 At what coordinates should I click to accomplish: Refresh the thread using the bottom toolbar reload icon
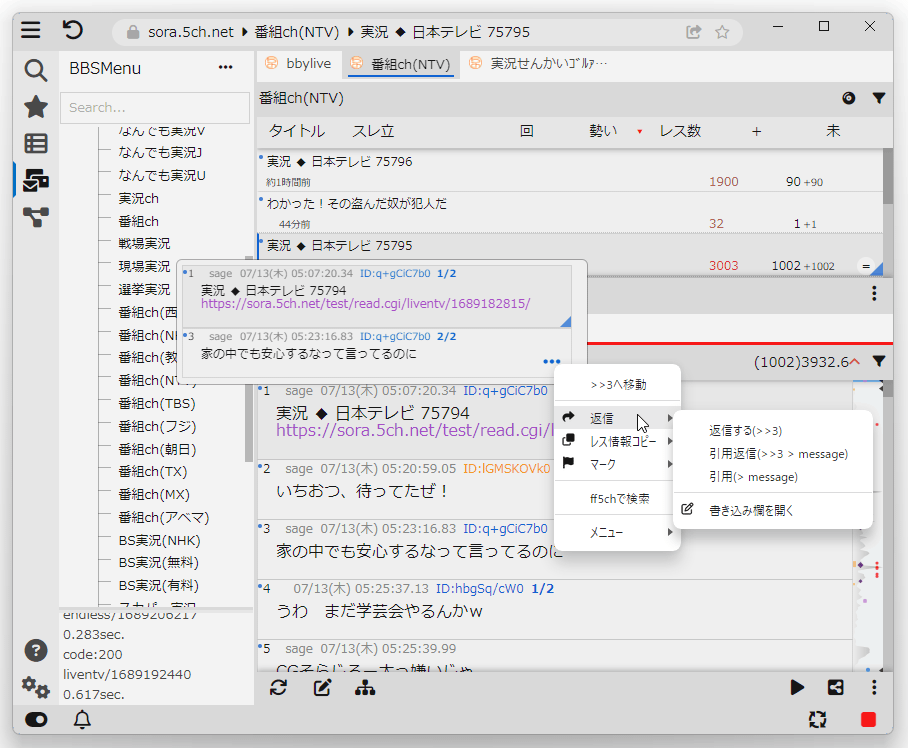click(279, 688)
